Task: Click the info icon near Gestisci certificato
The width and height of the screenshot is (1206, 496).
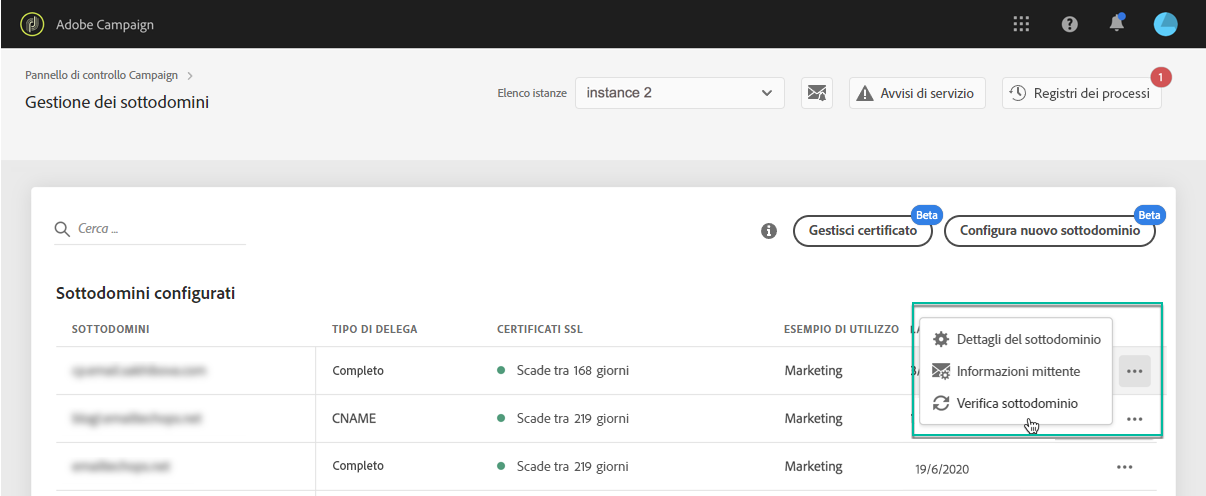Action: pyautogui.click(x=769, y=231)
